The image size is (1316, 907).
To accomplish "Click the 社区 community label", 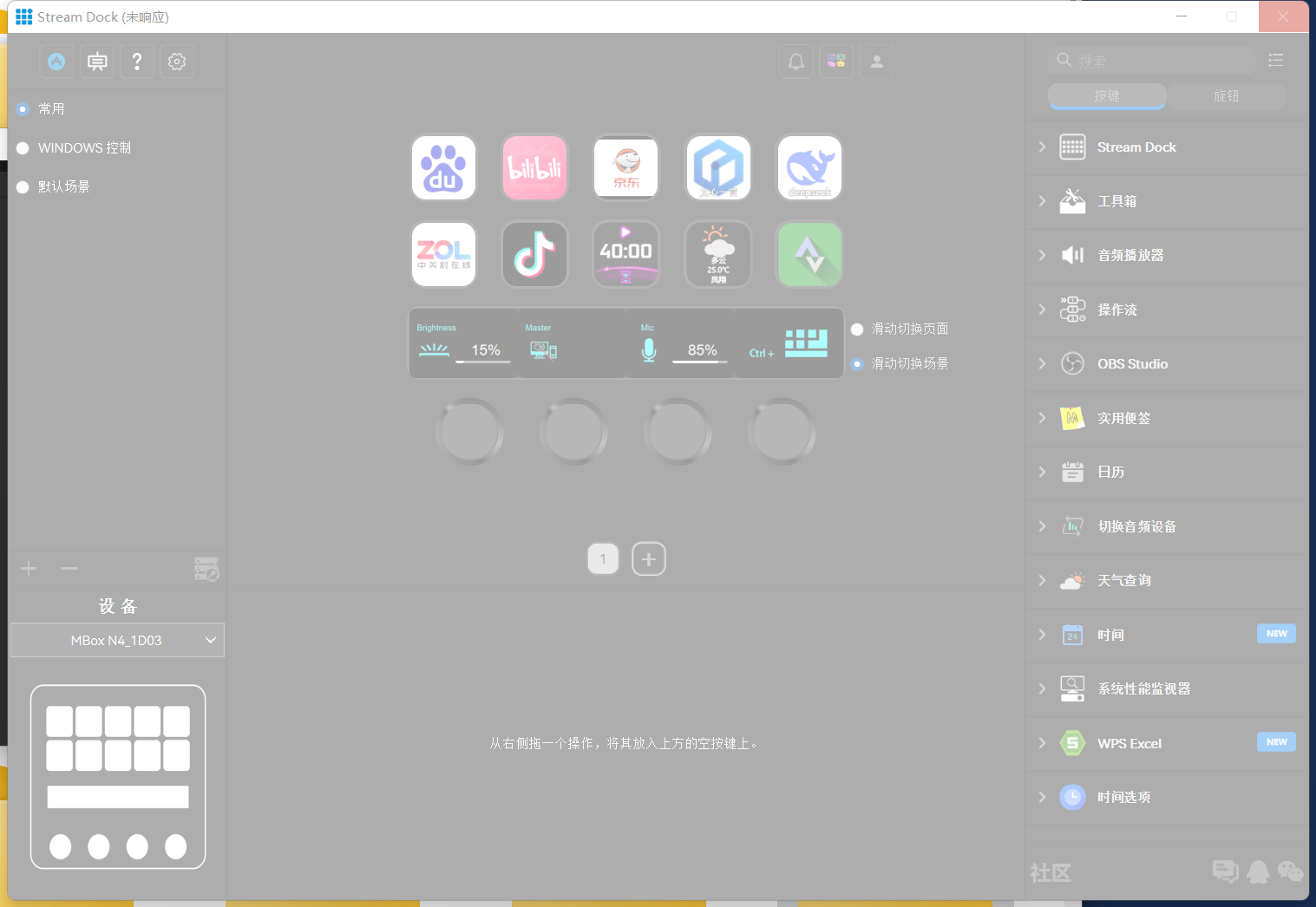I will (1051, 873).
